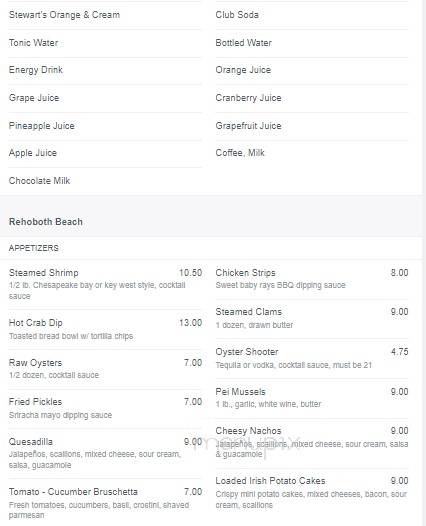Screen dimensions: 426x526
Task: Select the APPETIZERS category label
Action: (34, 248)
